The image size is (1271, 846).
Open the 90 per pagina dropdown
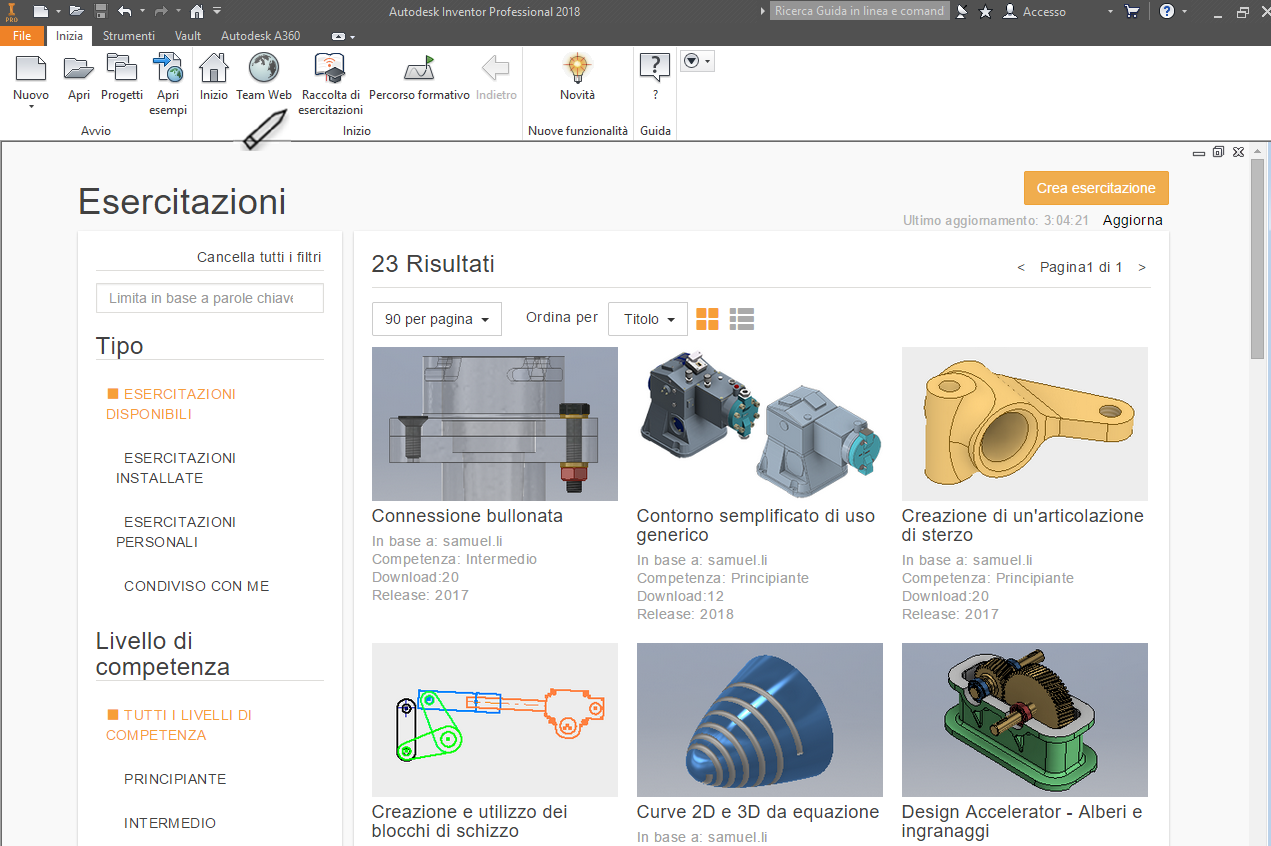coord(437,319)
